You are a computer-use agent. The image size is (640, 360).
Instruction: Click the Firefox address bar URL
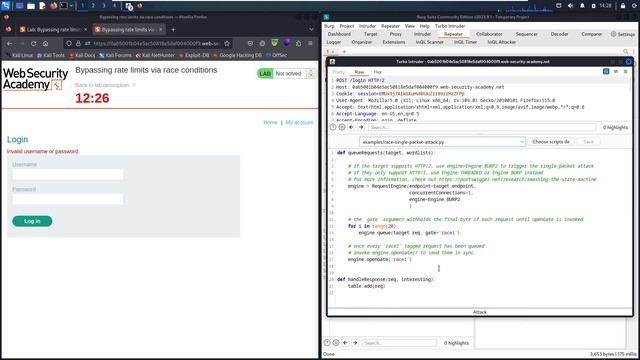pyautogui.click(x=156, y=43)
